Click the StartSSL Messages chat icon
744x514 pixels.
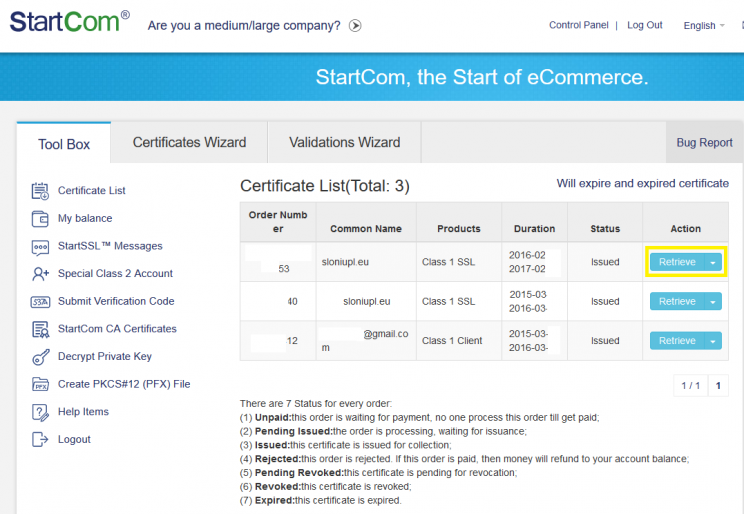[40, 247]
